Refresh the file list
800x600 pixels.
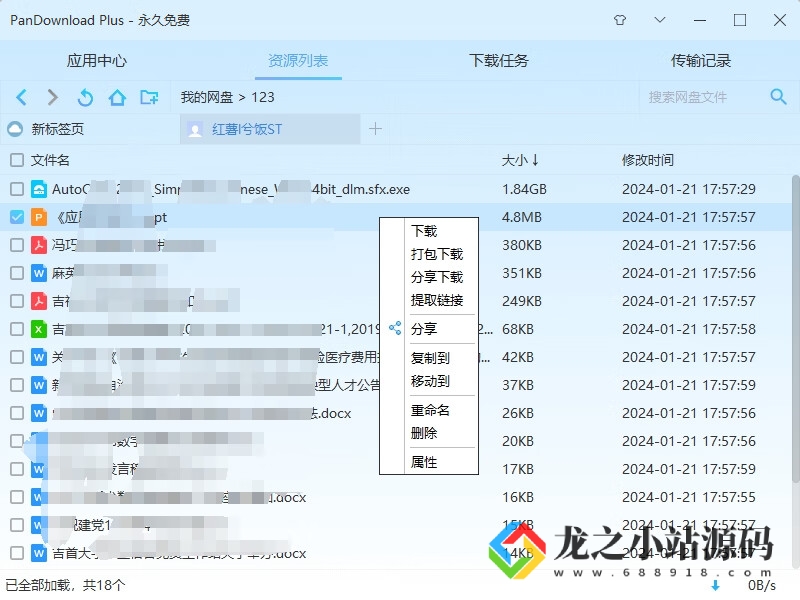point(85,97)
